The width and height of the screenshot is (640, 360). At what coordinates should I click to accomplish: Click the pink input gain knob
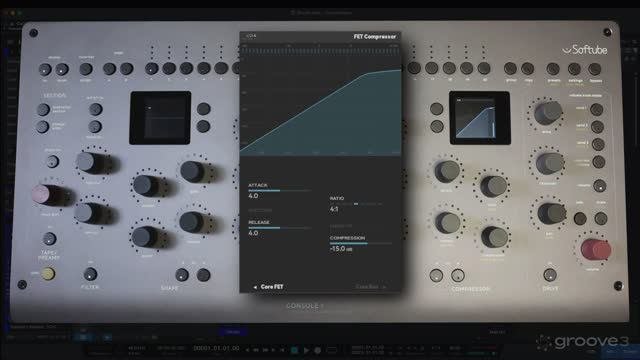[45, 194]
